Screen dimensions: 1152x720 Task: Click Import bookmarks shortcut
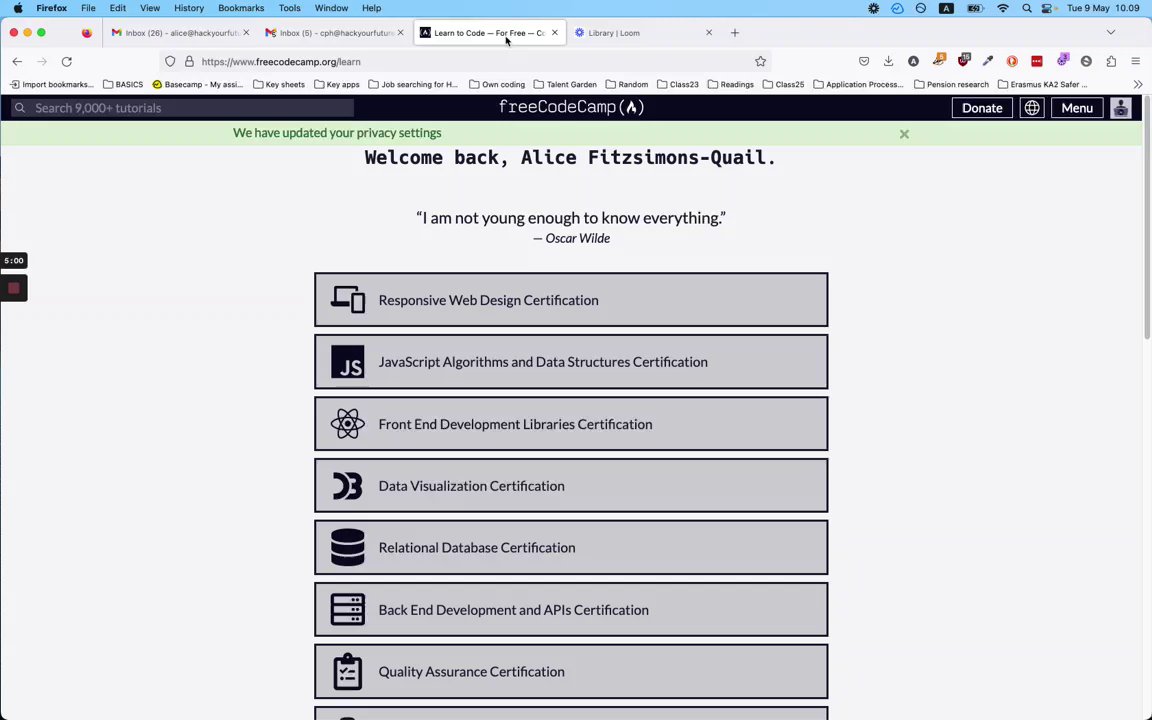point(51,84)
